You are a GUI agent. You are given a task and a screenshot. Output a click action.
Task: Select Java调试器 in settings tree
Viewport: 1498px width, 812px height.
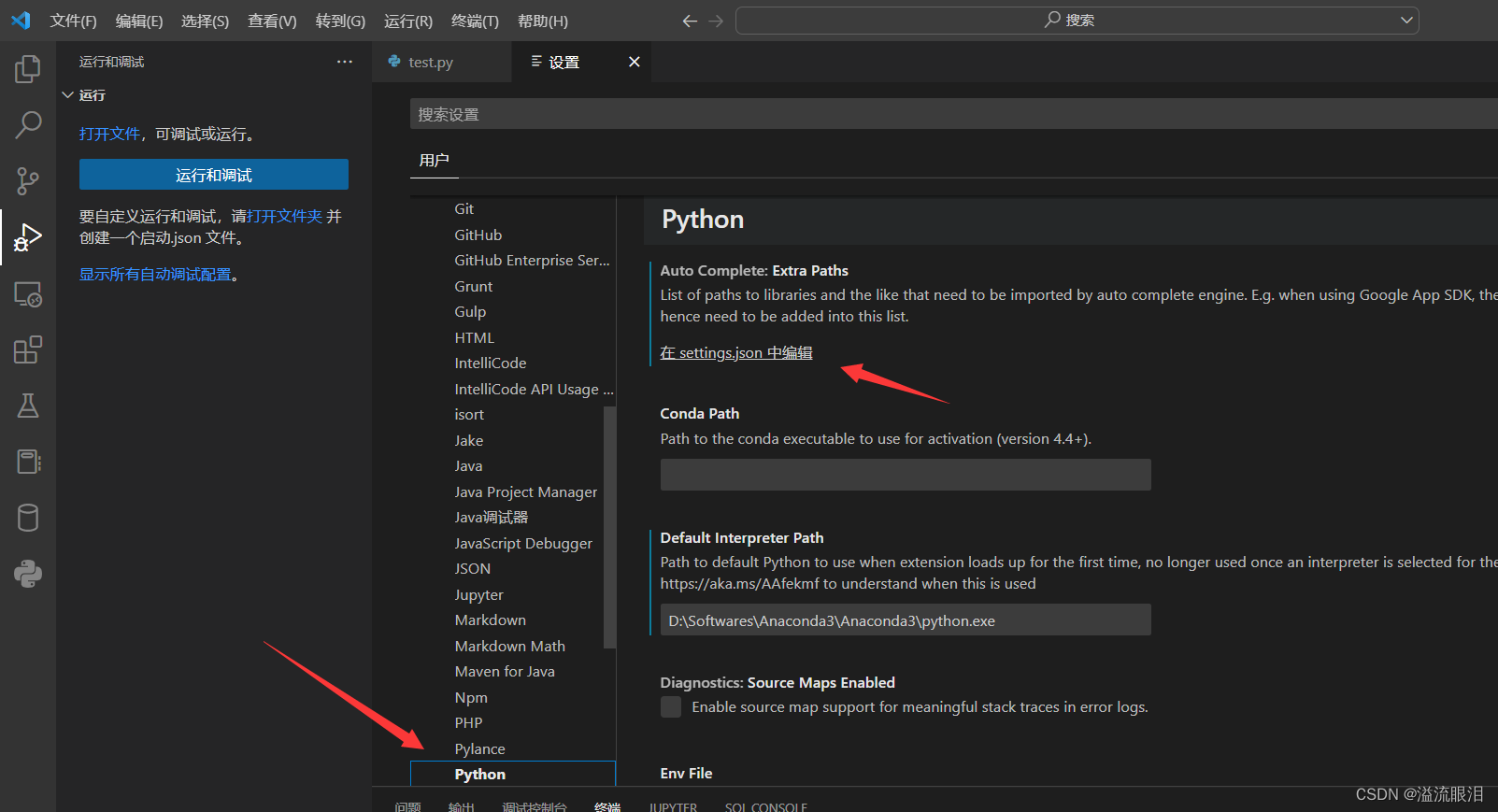(x=492, y=517)
